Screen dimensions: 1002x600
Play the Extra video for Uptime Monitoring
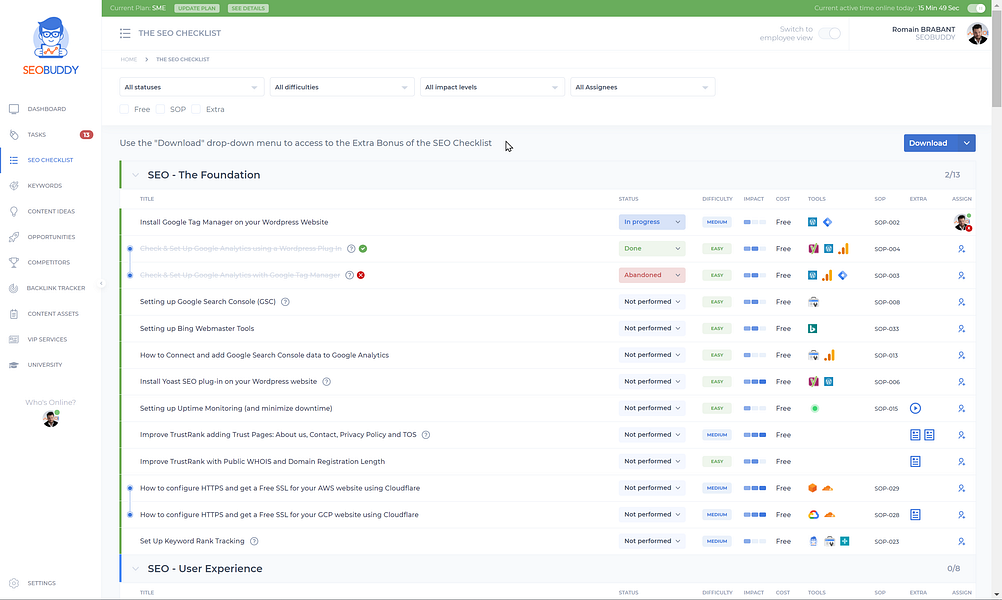point(915,408)
